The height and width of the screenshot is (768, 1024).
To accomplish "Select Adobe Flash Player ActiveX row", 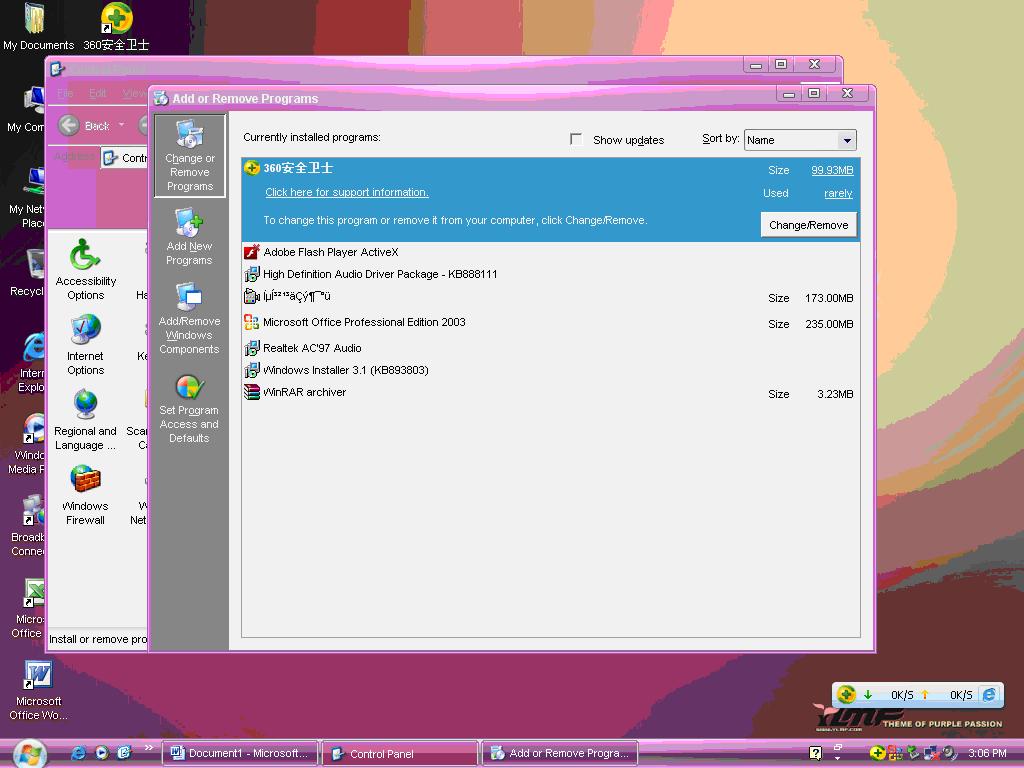I will pyautogui.click(x=551, y=252).
